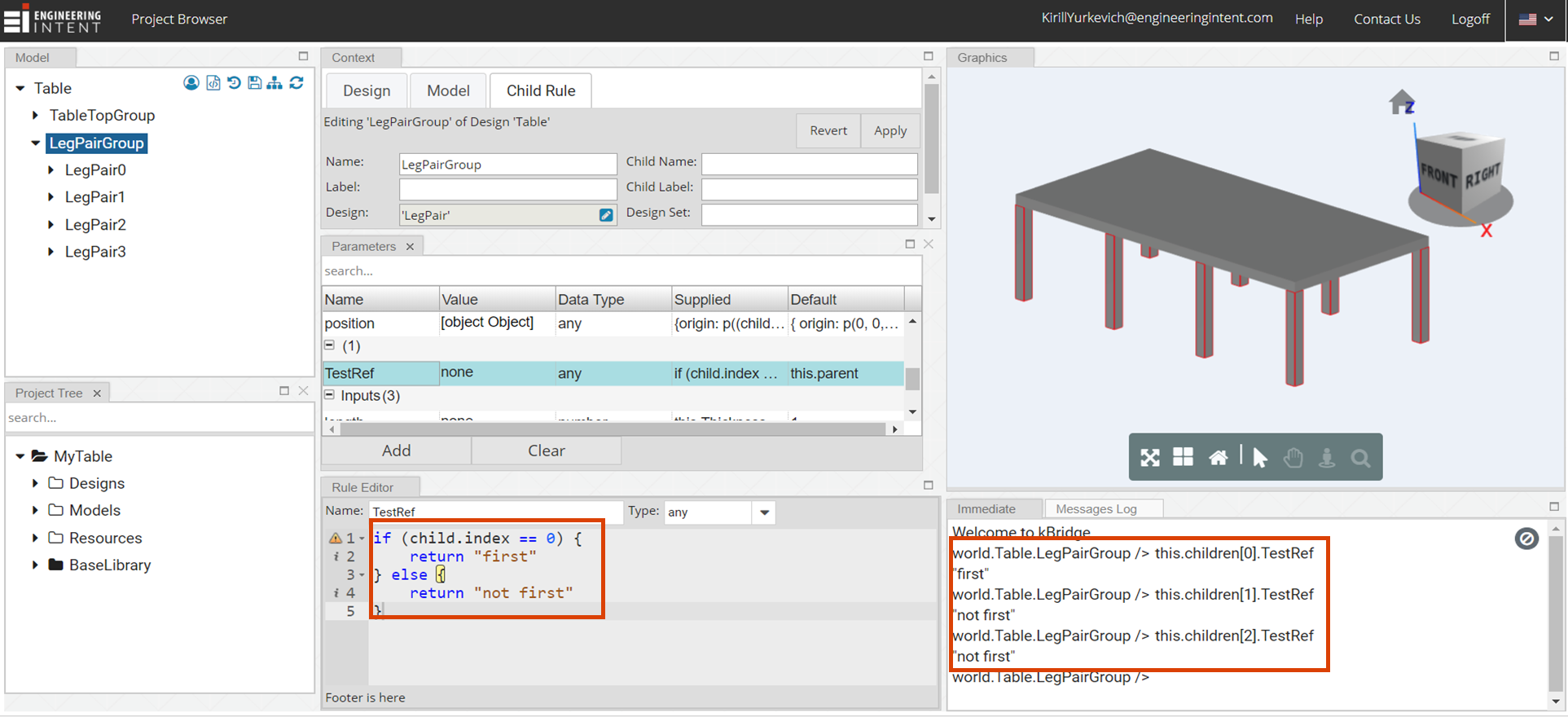Click the Child Name input field
This screenshot has height=717, width=1568.
tap(810, 164)
